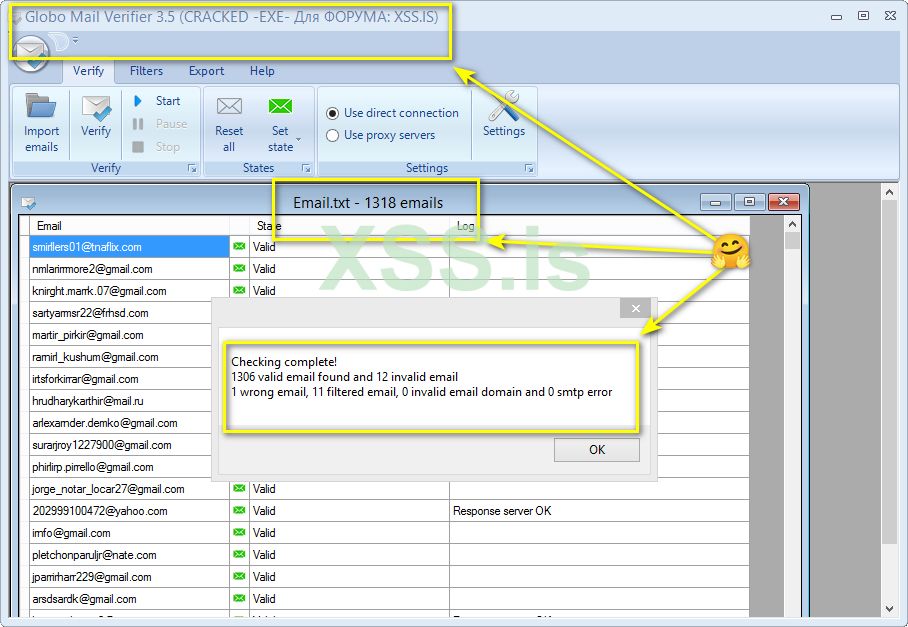This screenshot has width=908, height=627.
Task: Click the email list scroll up arrow
Action: pos(792,225)
